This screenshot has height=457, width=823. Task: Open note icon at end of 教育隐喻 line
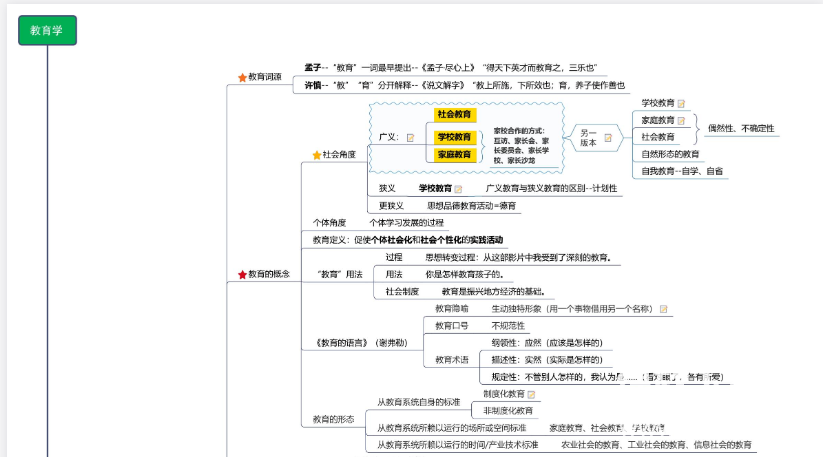pos(663,309)
